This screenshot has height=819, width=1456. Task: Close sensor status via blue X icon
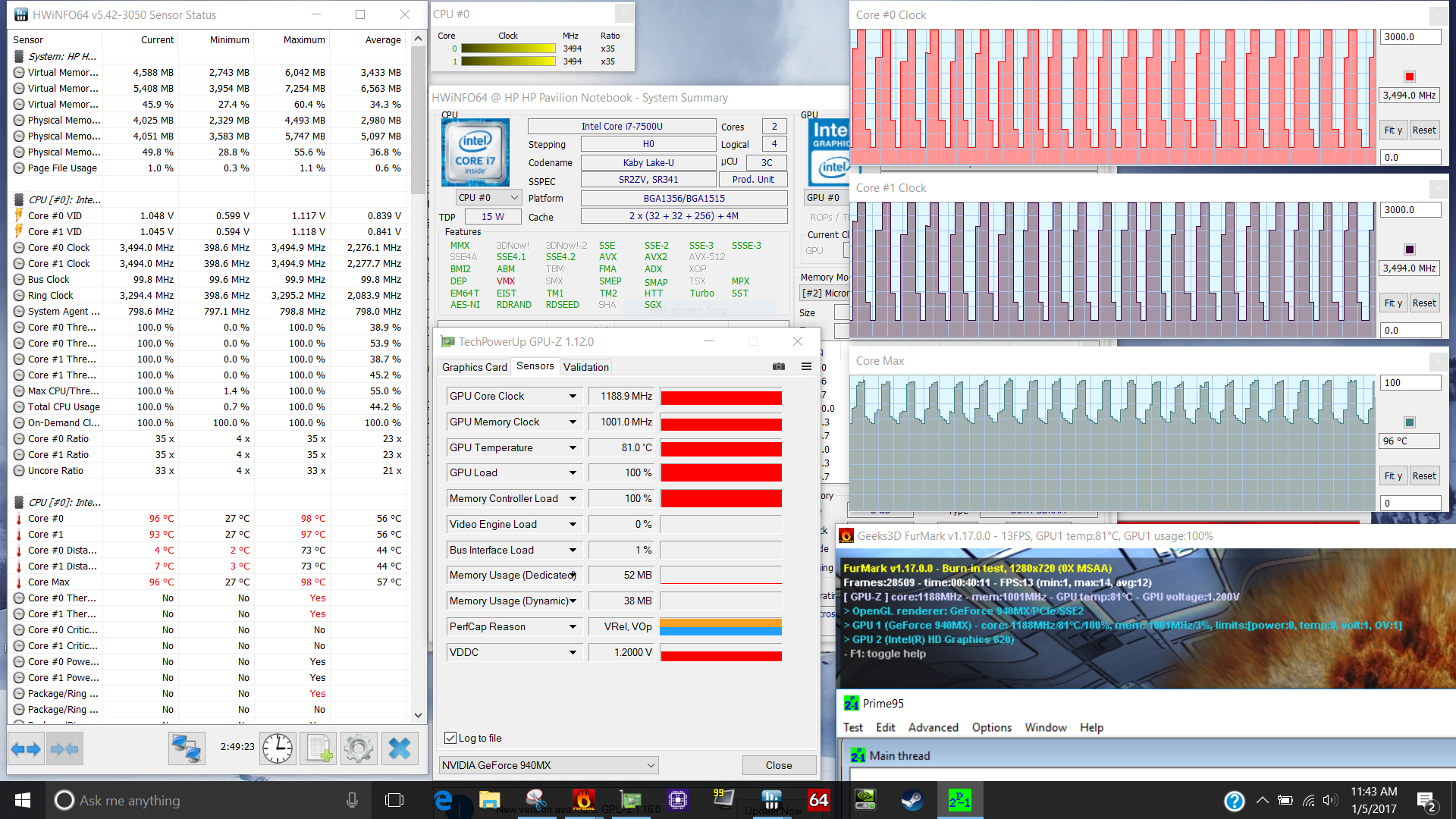coord(400,749)
